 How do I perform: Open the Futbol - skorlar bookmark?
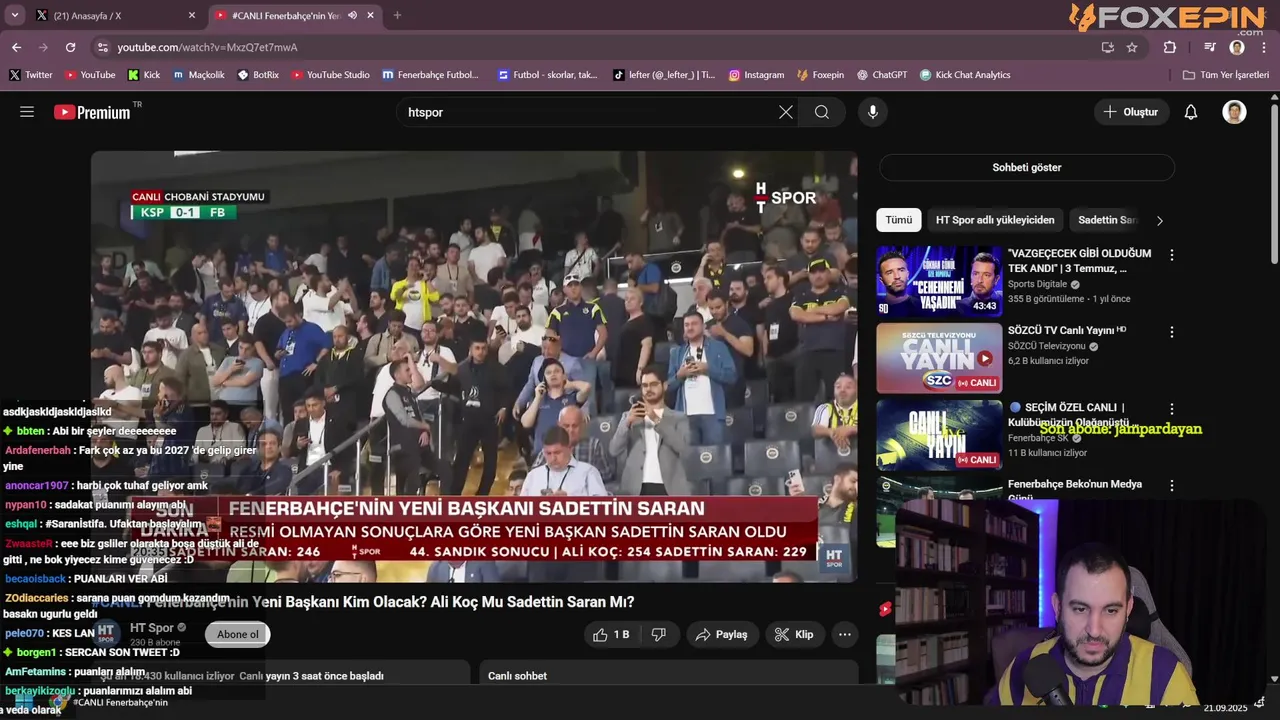(547, 75)
